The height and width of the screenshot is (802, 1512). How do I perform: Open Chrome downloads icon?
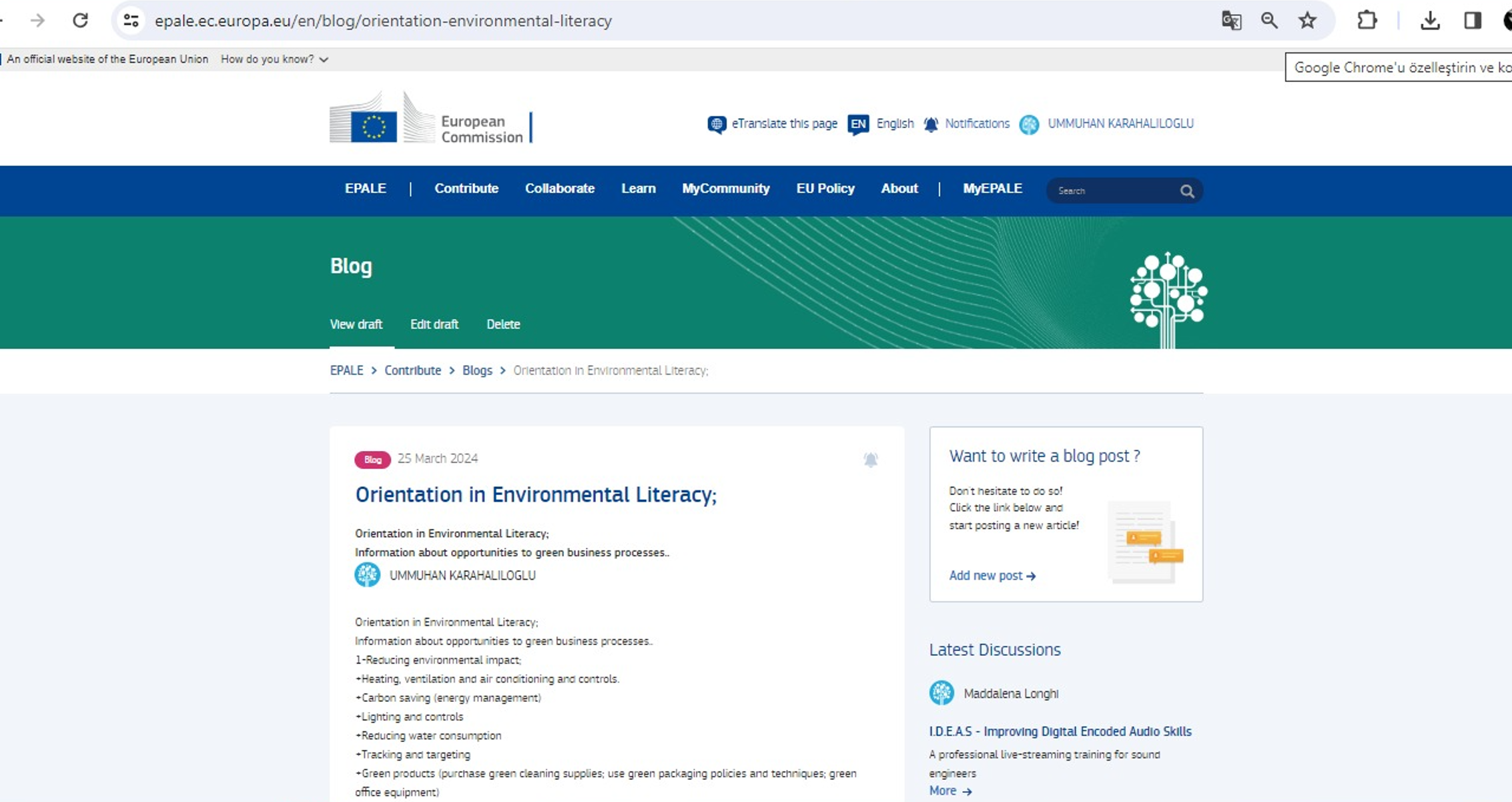tap(1429, 21)
